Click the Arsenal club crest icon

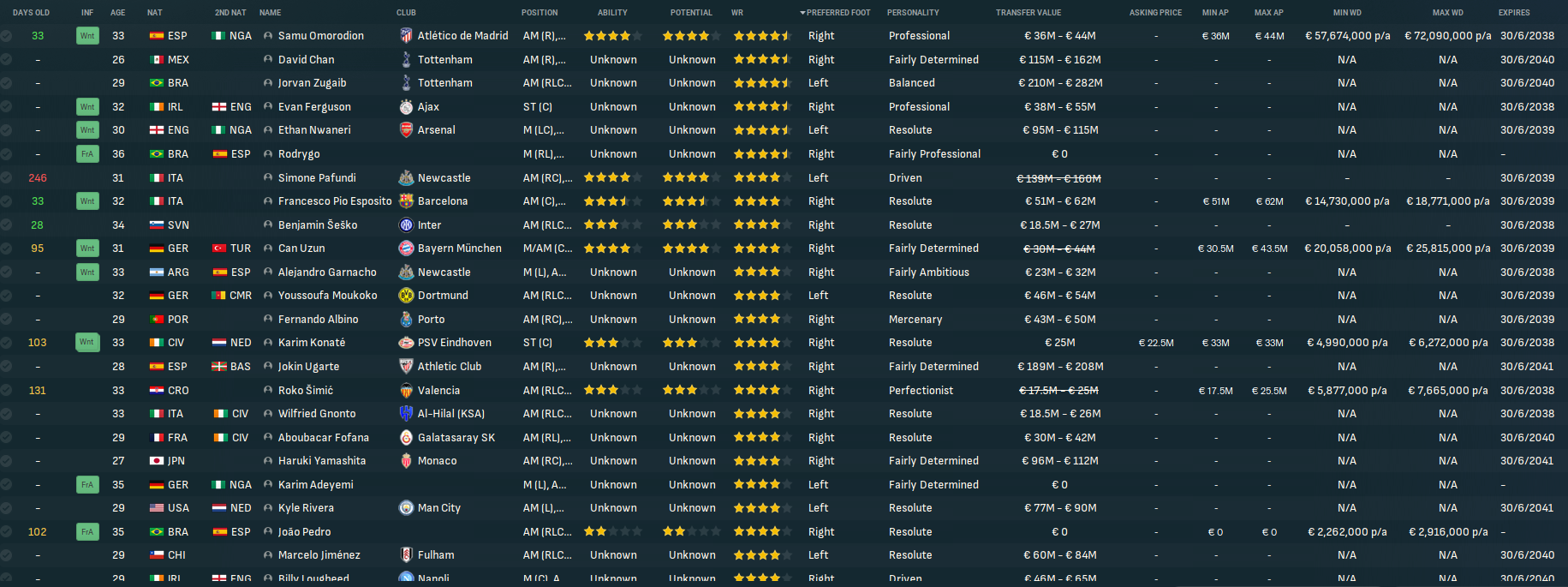406,130
